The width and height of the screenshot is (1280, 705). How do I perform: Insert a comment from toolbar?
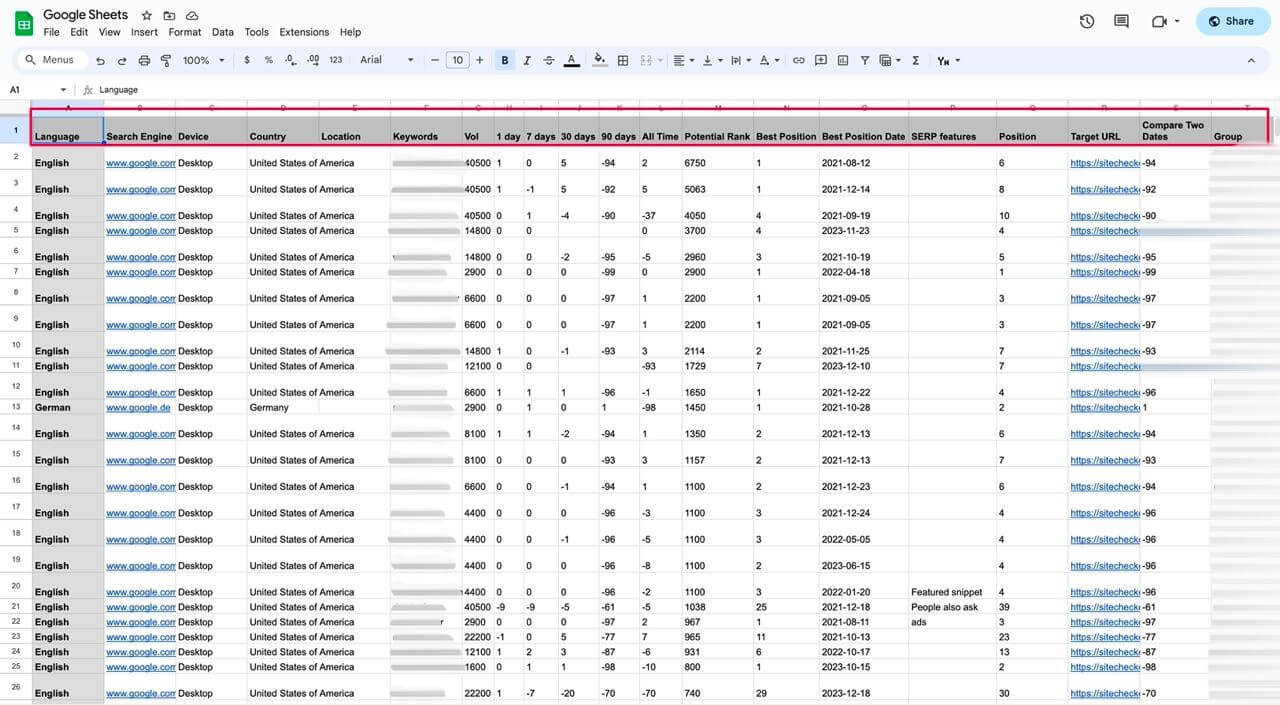821,60
